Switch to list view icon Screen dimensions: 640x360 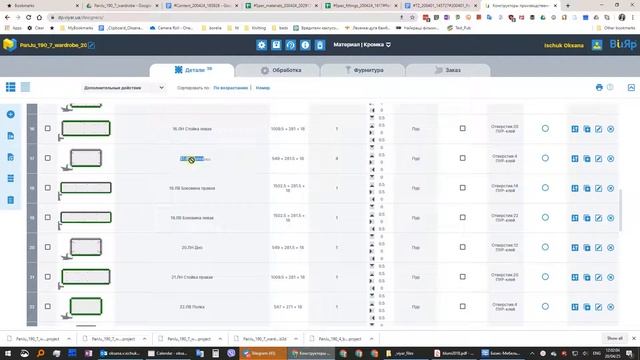click(x=11, y=87)
